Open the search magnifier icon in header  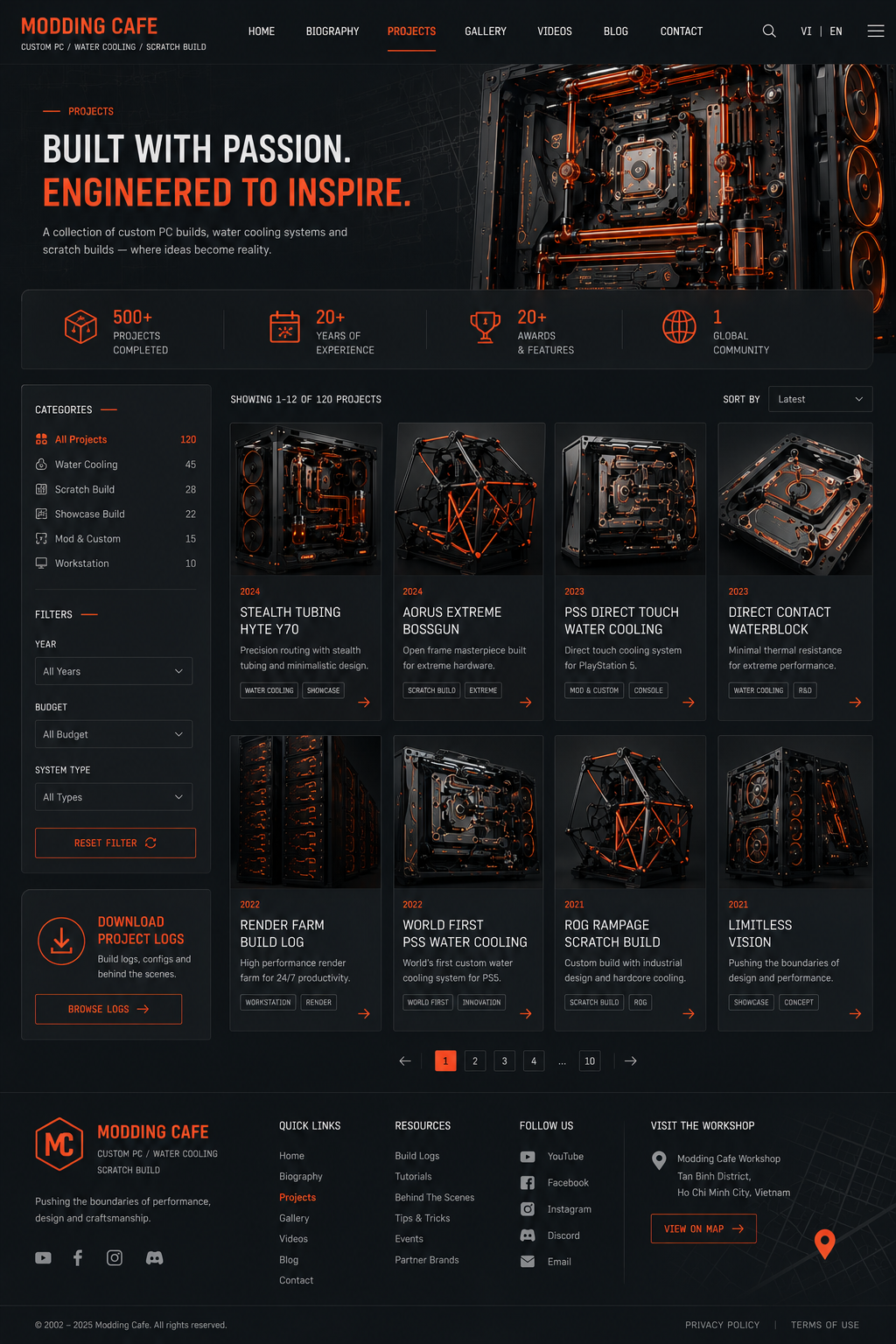(769, 31)
